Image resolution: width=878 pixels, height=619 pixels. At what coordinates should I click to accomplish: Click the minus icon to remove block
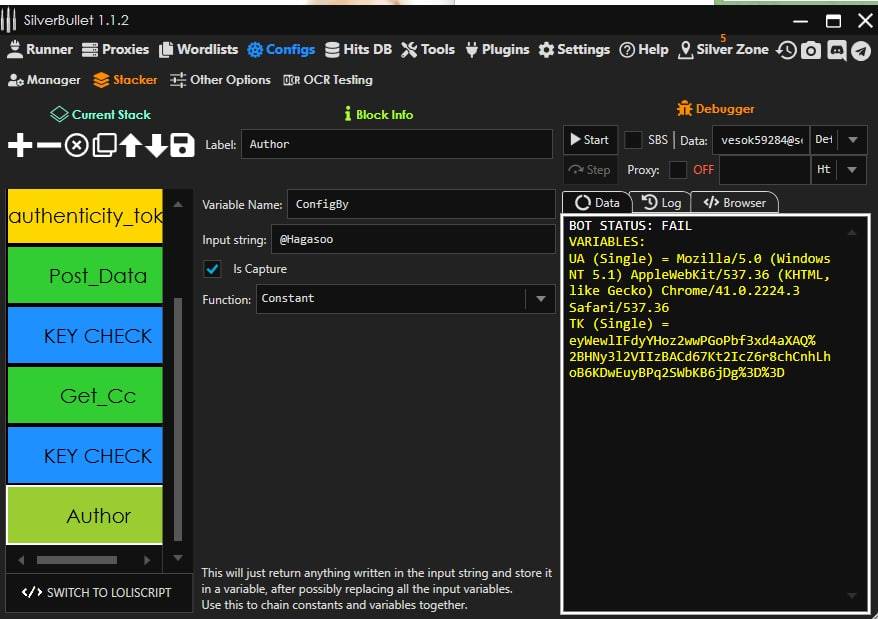(x=48, y=146)
